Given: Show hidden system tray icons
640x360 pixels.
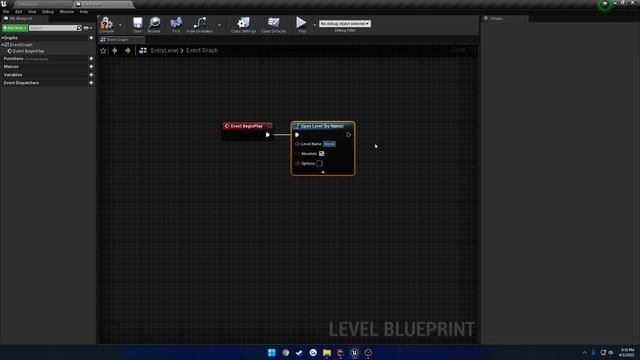Looking at the screenshot, I should (x=584, y=353).
